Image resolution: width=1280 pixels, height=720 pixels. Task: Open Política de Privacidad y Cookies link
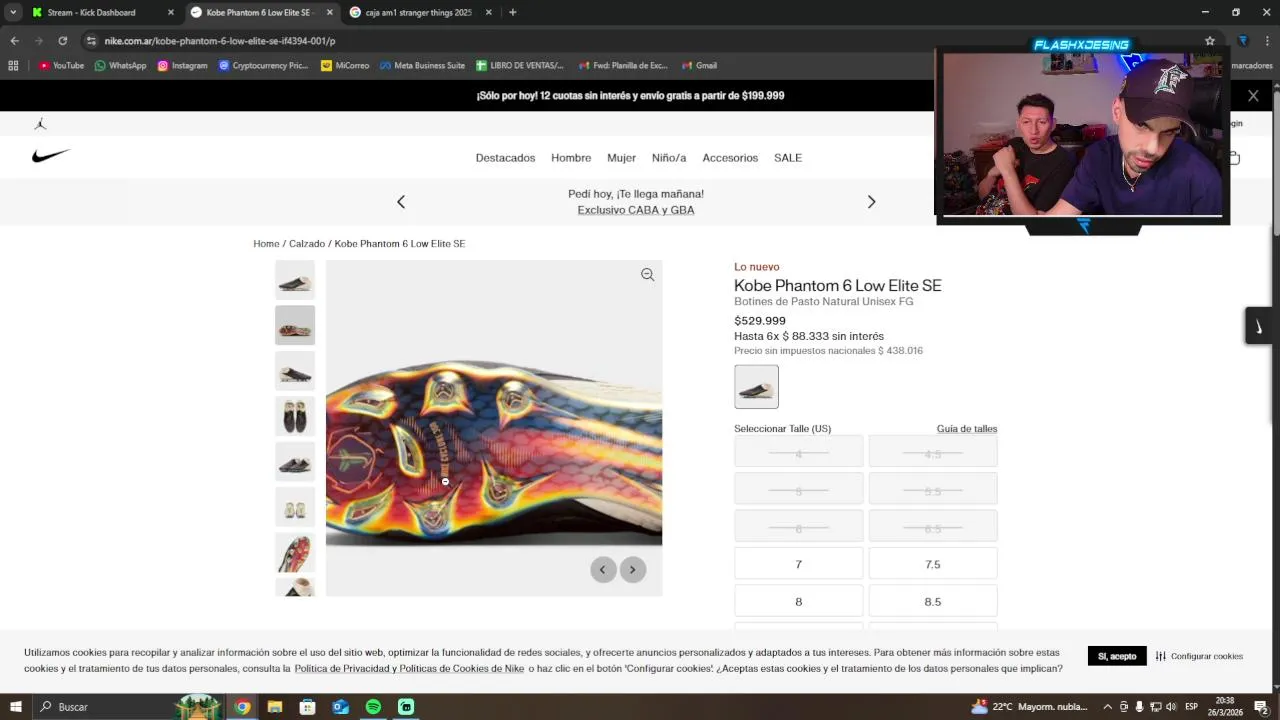409,669
